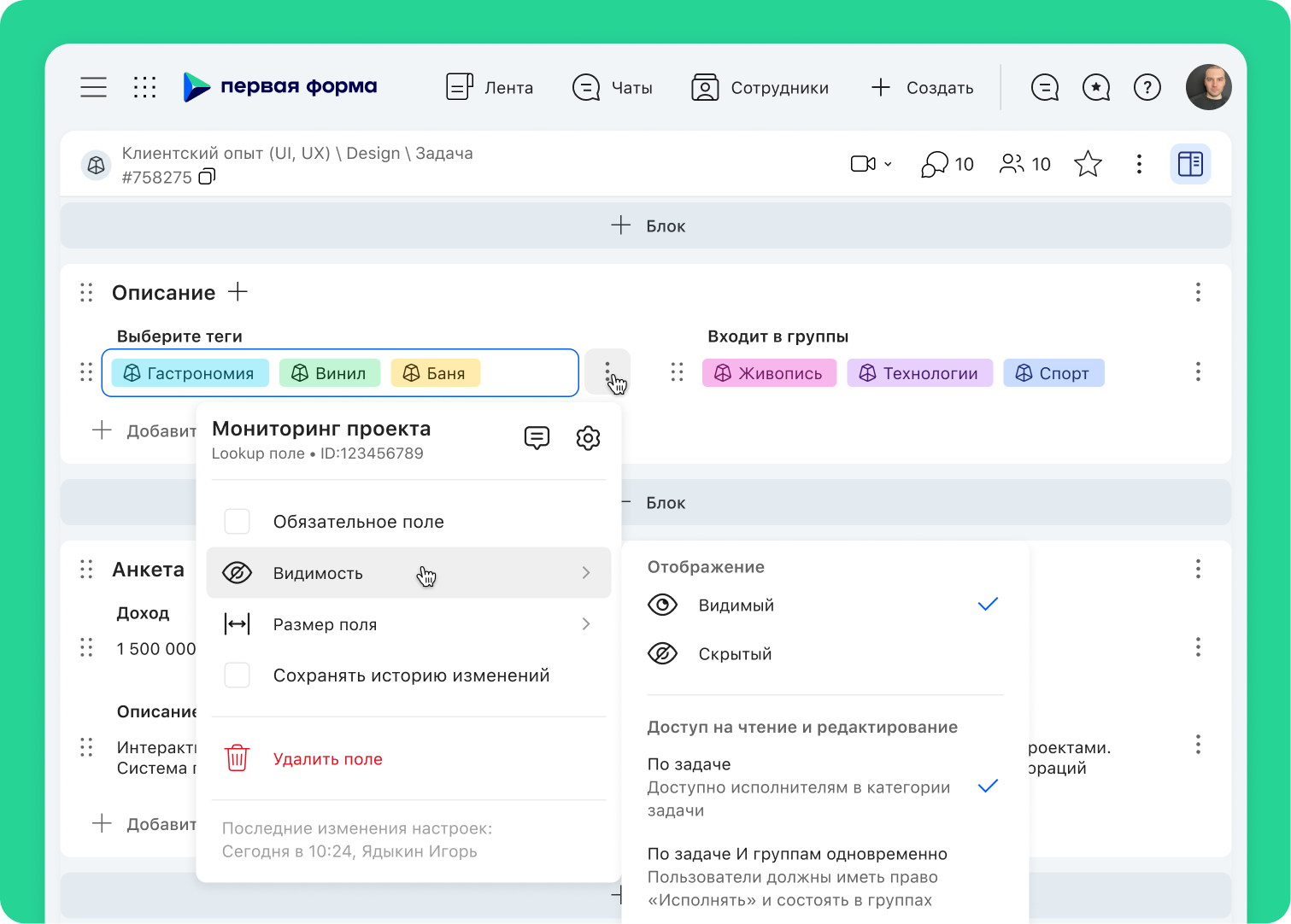Screen dimensions: 1291x924
Task: Toggle the side panel layout icon
Action: (1189, 164)
